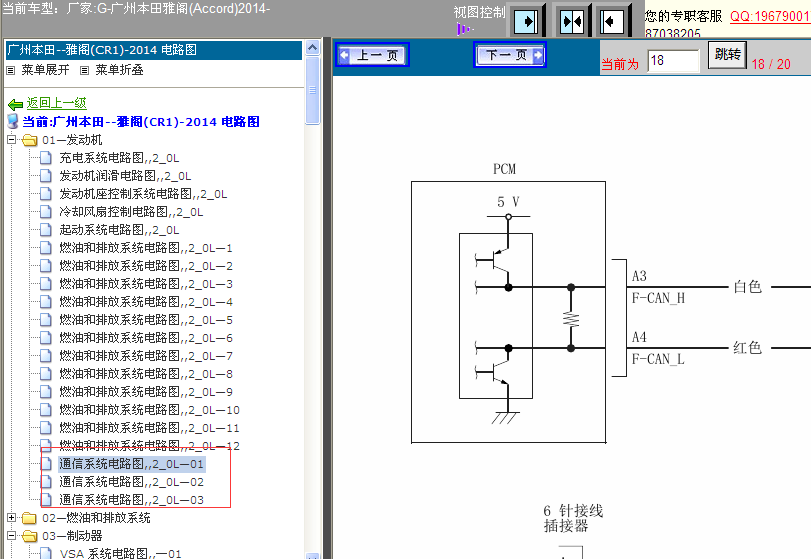Open 燃油和排放系统电路图,,2_0L—5
The width and height of the screenshot is (811, 559).
(146, 320)
